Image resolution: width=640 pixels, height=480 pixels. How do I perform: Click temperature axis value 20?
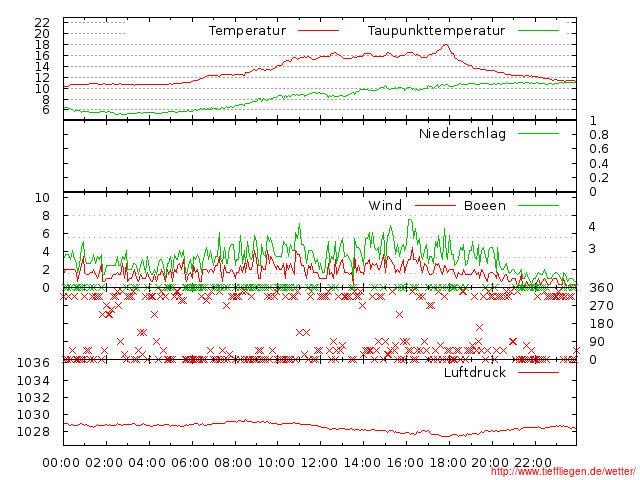coord(42,33)
